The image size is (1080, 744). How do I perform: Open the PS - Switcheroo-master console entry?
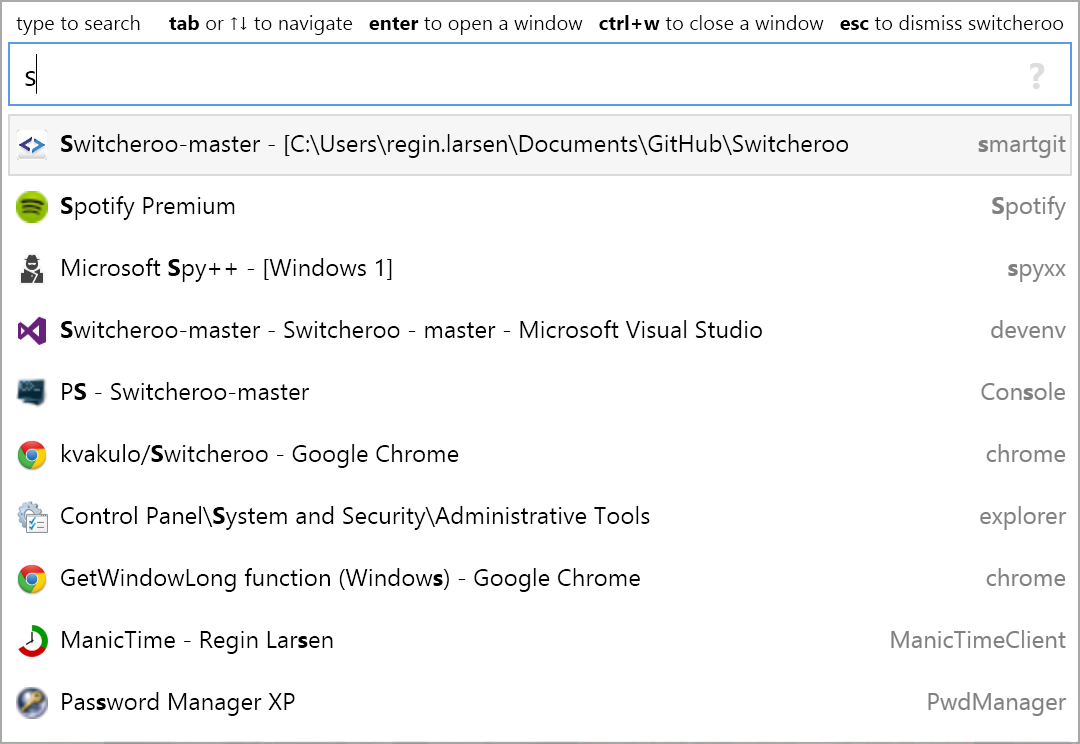click(x=540, y=393)
